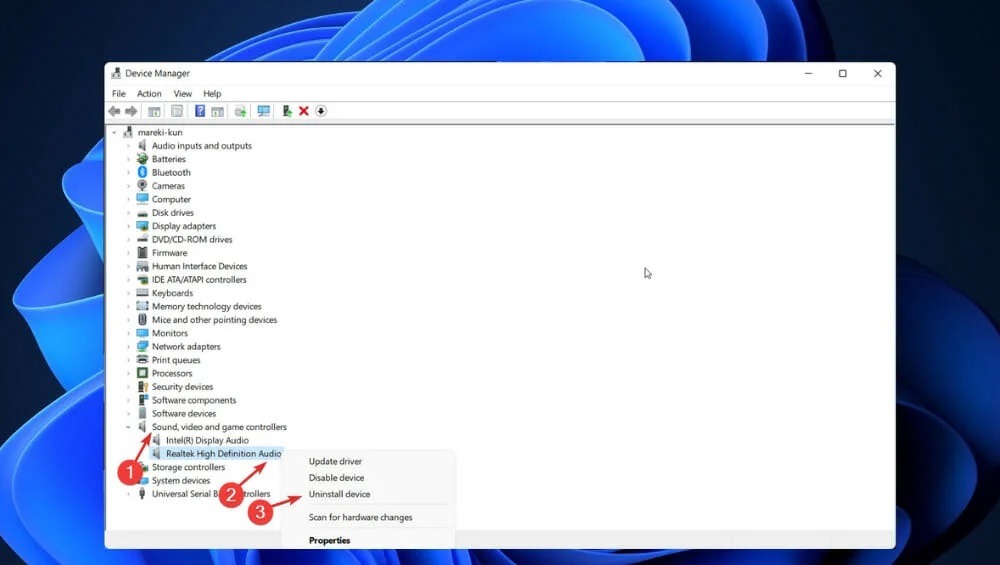The width and height of the screenshot is (1000, 565).
Task: Expand the Audio inputs and outputs category
Action: coord(128,146)
